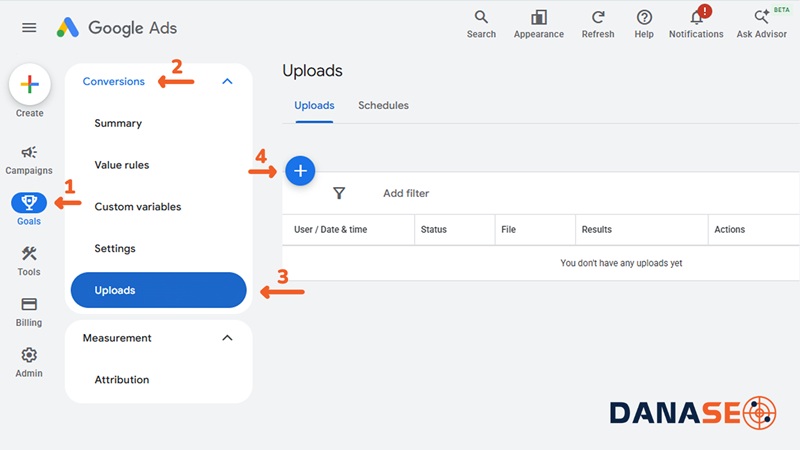Collapse the Conversions section chevron
This screenshot has height=450, width=800.
click(228, 81)
